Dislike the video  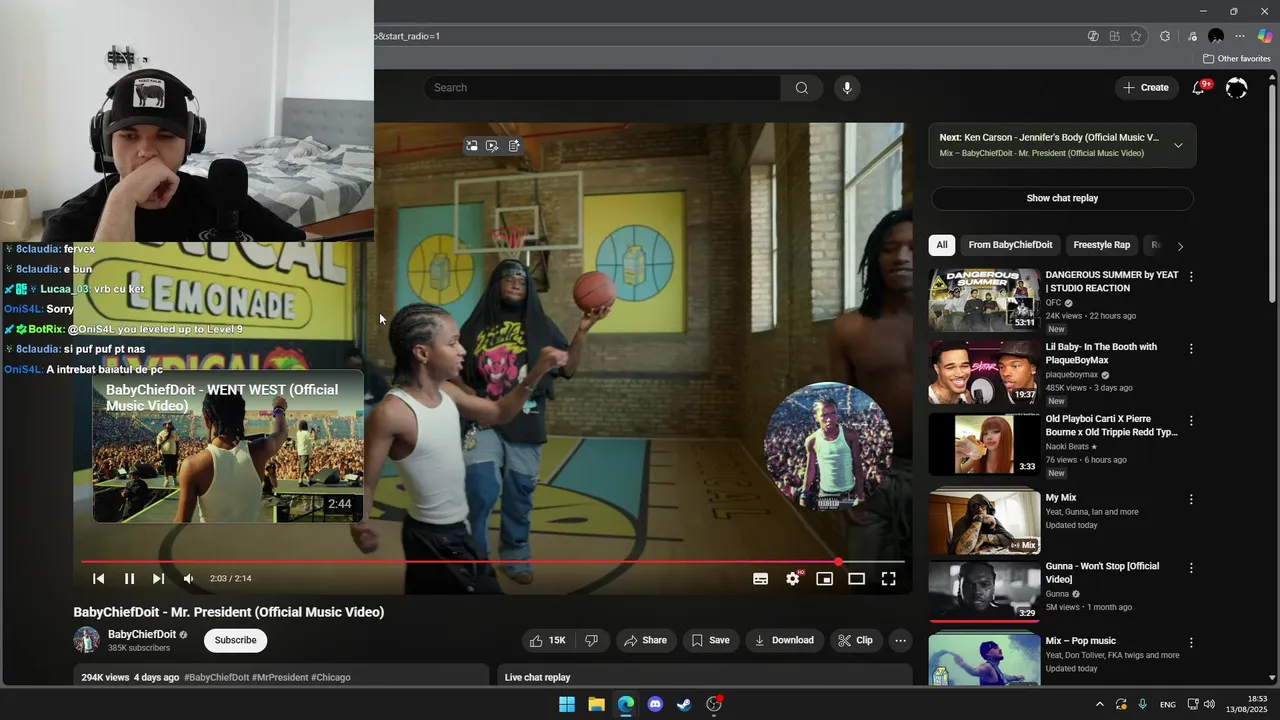coord(591,640)
